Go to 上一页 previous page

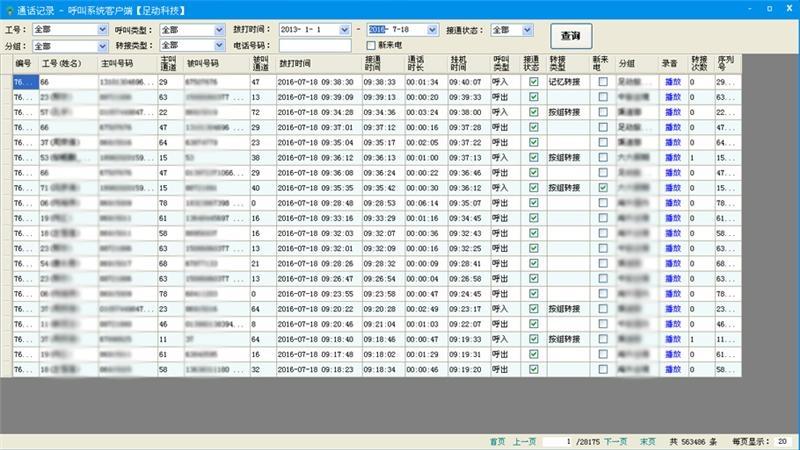(524, 441)
